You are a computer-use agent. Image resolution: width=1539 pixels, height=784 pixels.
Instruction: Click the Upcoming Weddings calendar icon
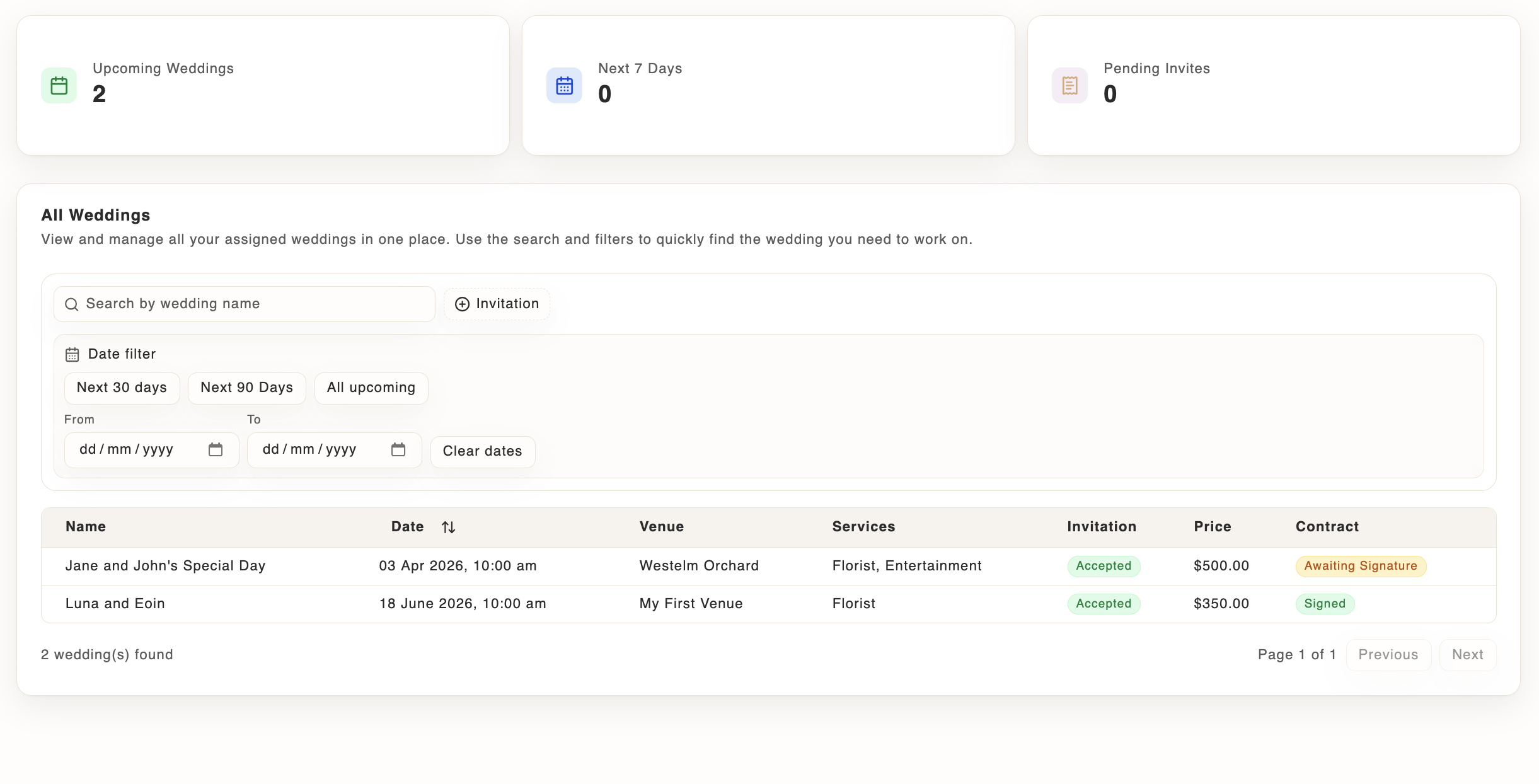[x=58, y=85]
